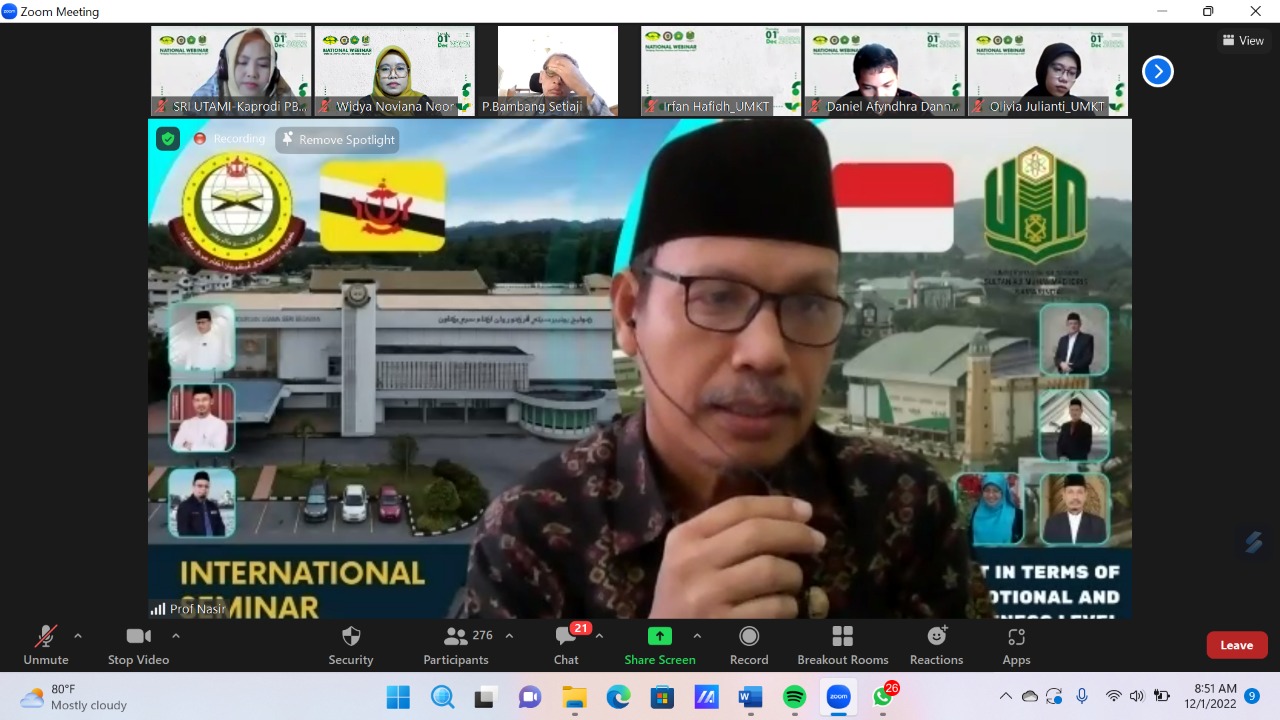
Task: Open the Security shield menu
Action: pyautogui.click(x=351, y=645)
